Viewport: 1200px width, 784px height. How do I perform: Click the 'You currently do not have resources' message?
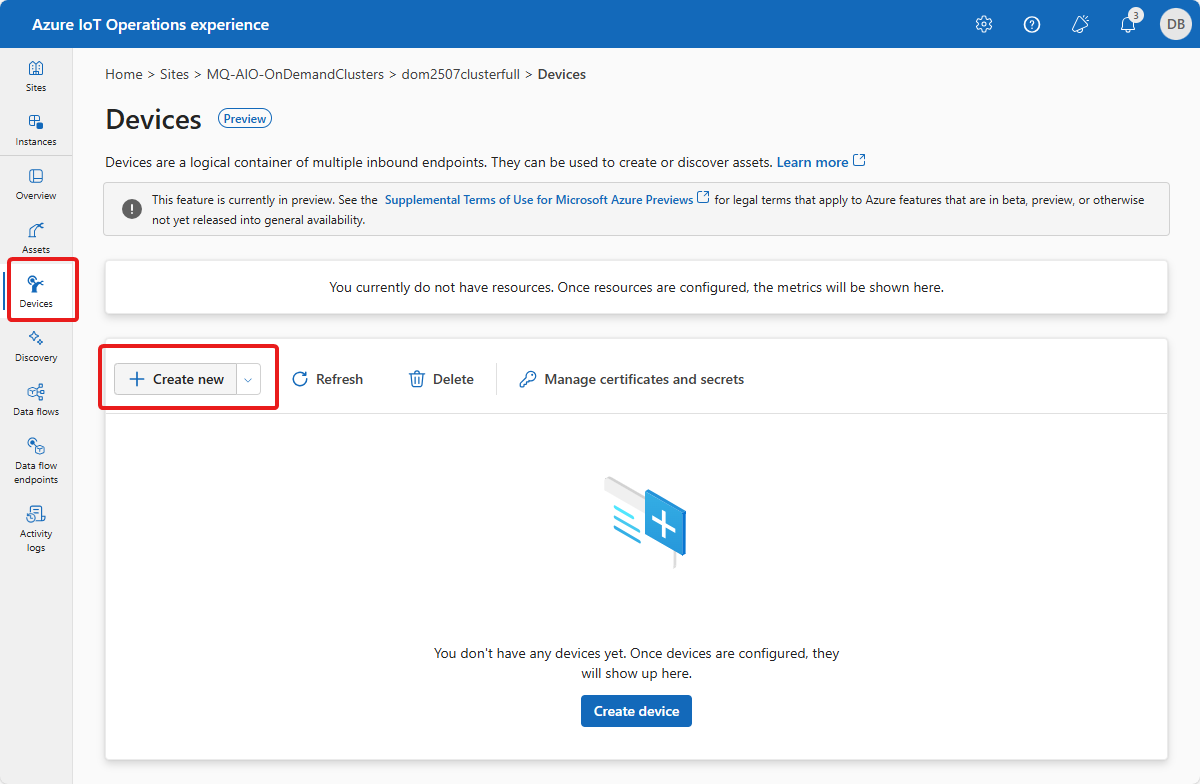(636, 287)
